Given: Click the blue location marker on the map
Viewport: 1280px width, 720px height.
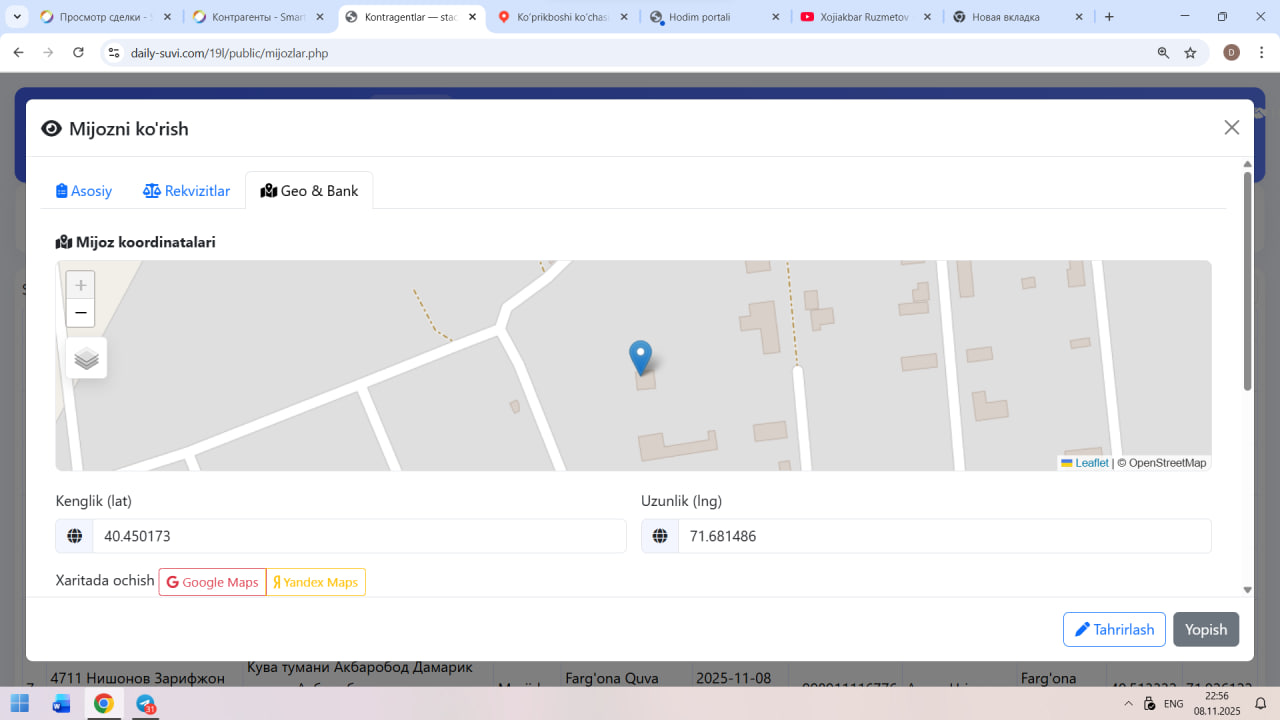Looking at the screenshot, I should tap(640, 357).
